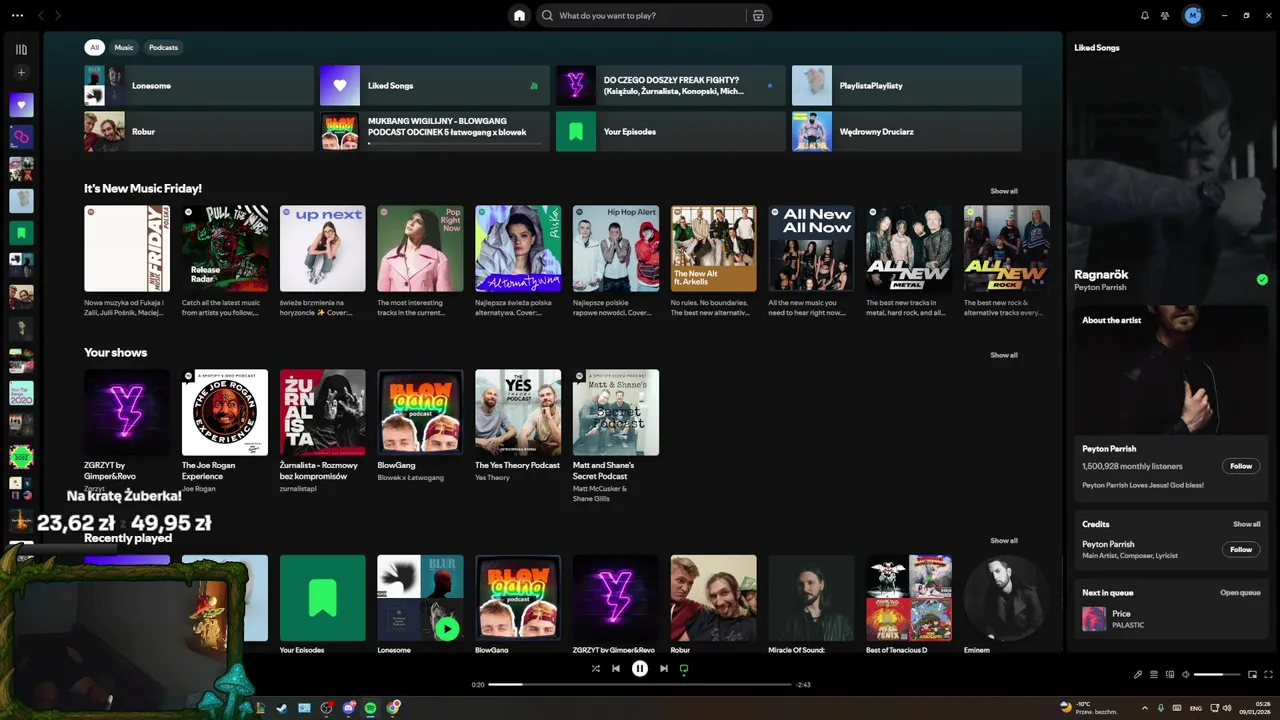Toggle the lyrics microphone icon

click(1138, 674)
